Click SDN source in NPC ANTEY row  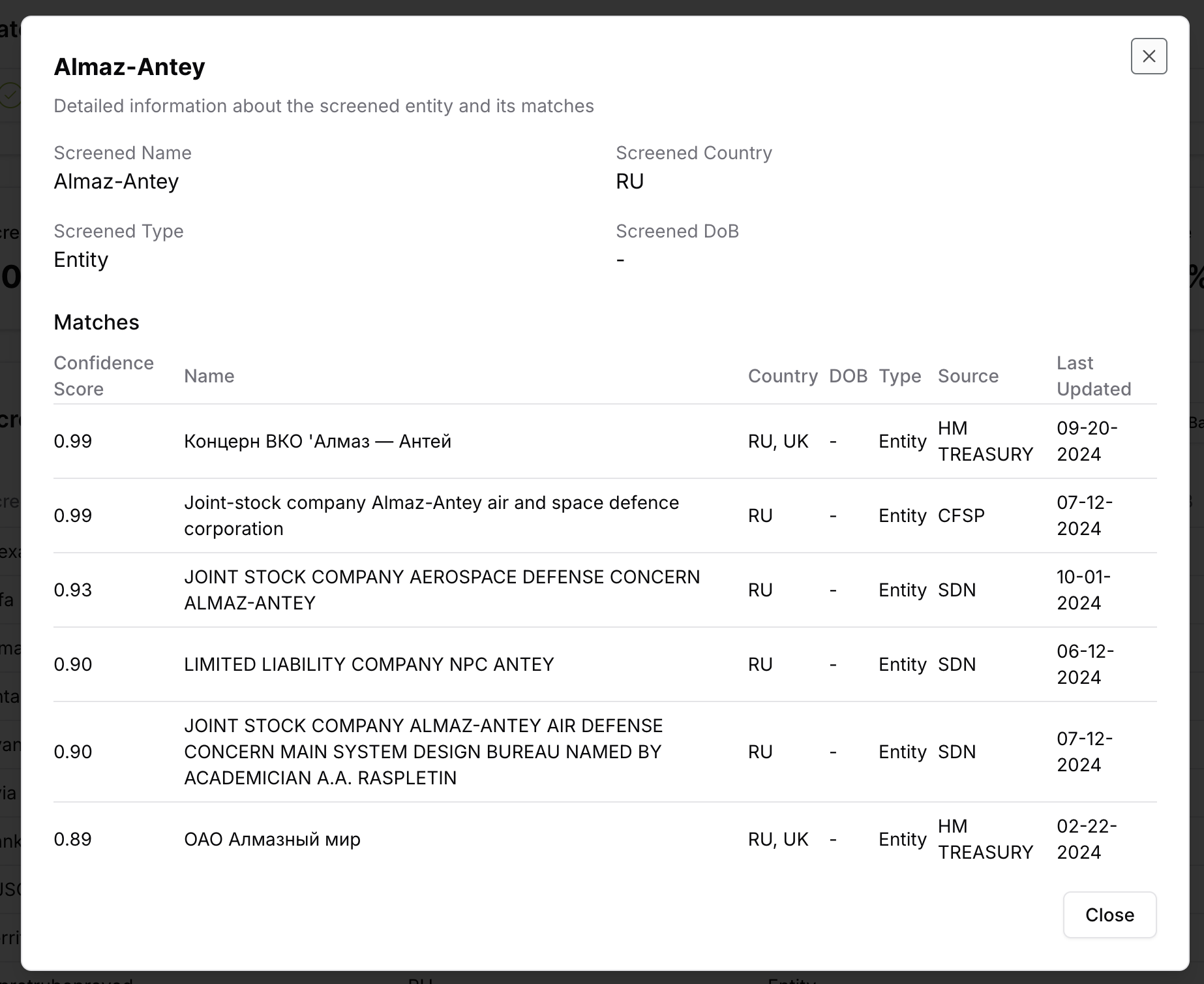click(x=957, y=664)
